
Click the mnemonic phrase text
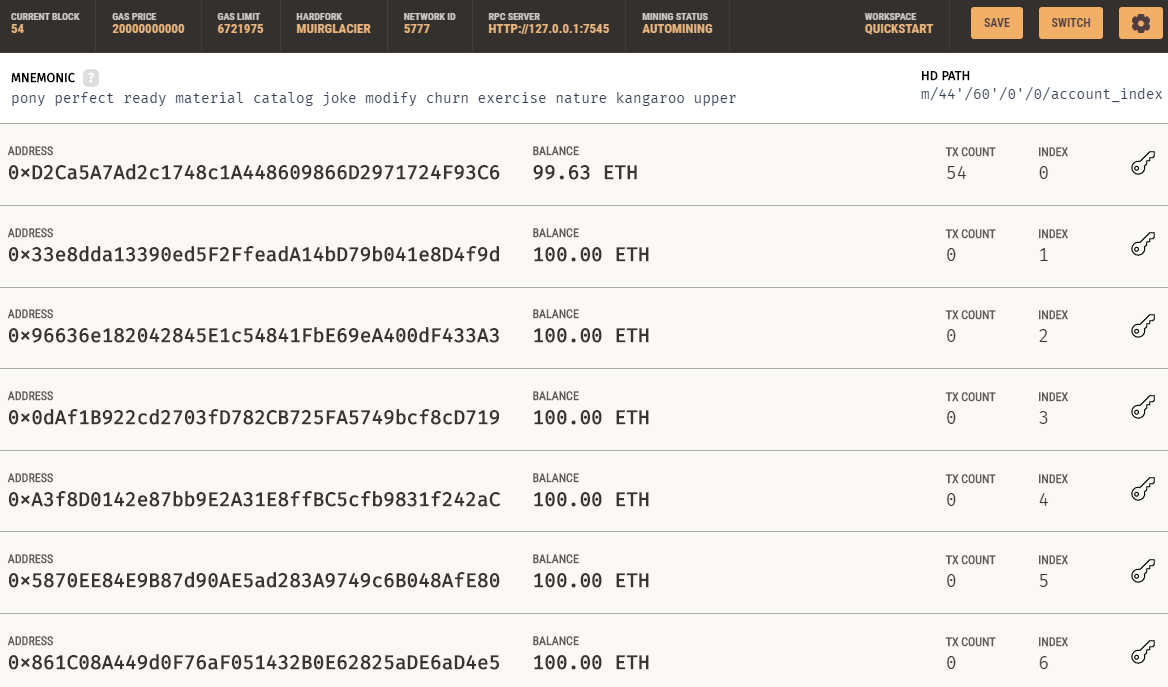[373, 98]
